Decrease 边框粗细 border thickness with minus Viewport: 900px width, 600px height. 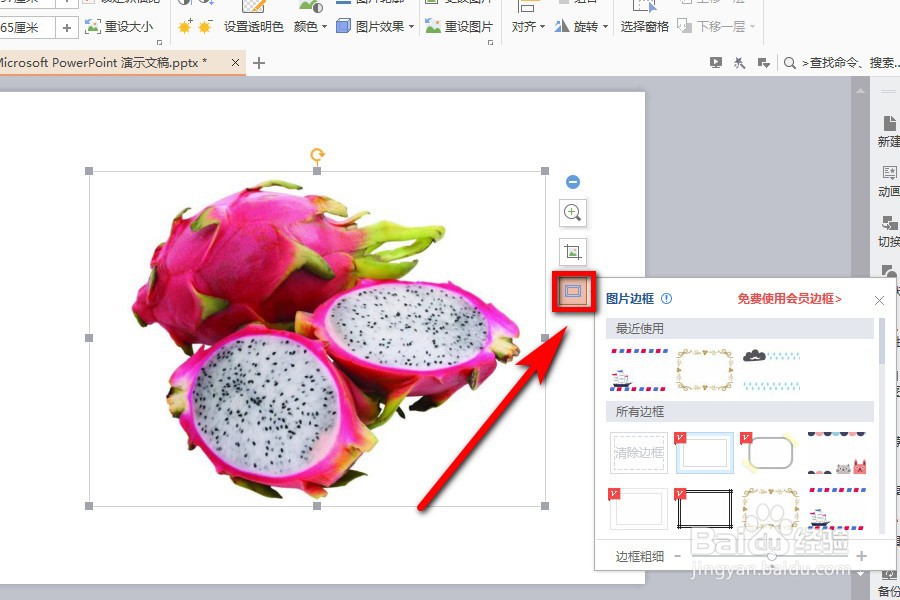[677, 556]
